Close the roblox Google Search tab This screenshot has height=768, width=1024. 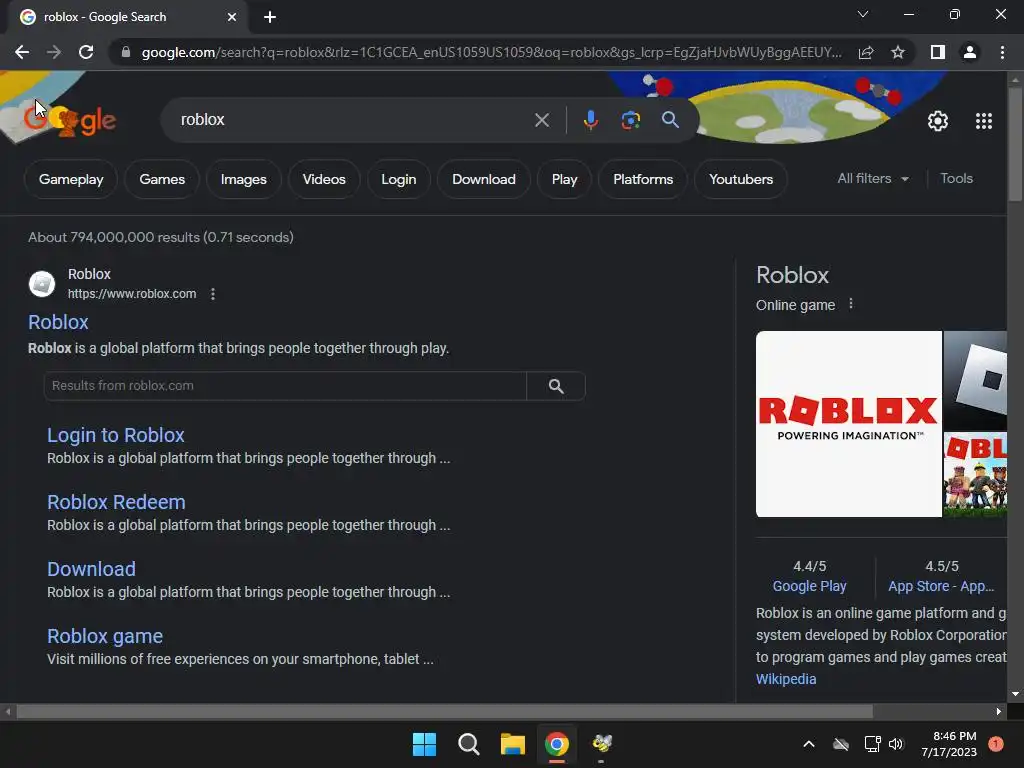[232, 17]
